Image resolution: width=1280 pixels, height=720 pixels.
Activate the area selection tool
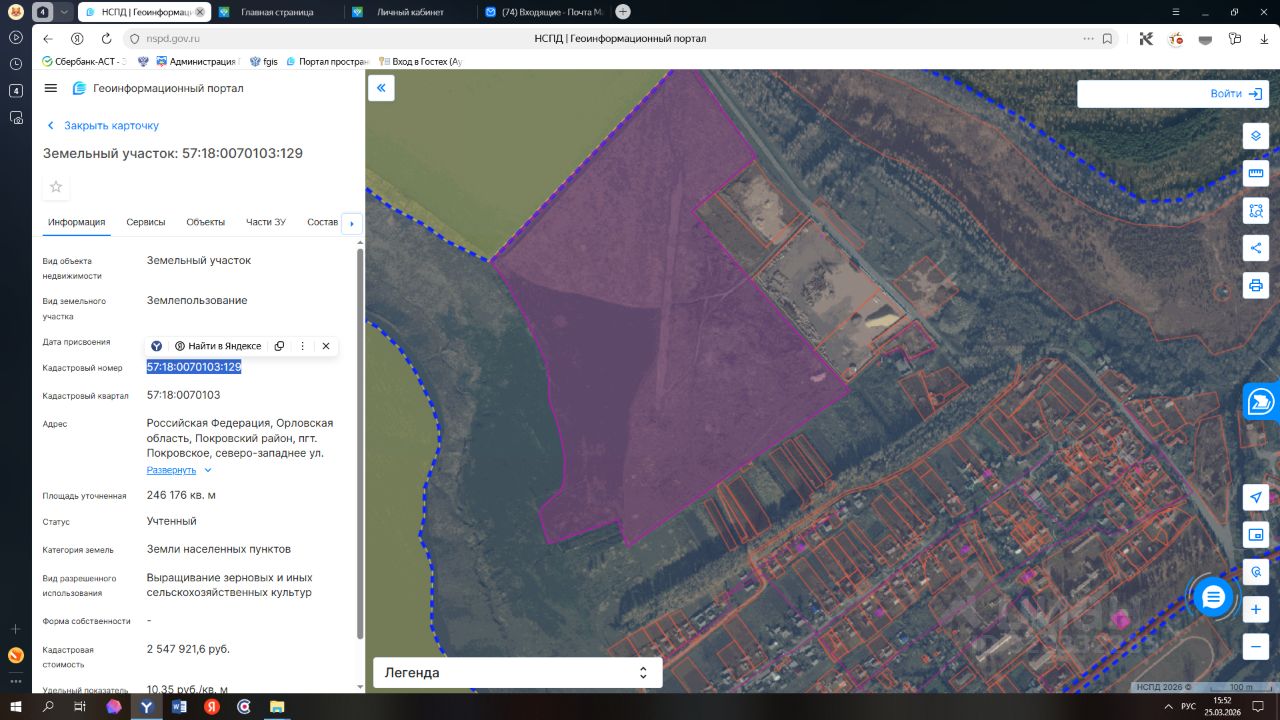pos(1256,211)
